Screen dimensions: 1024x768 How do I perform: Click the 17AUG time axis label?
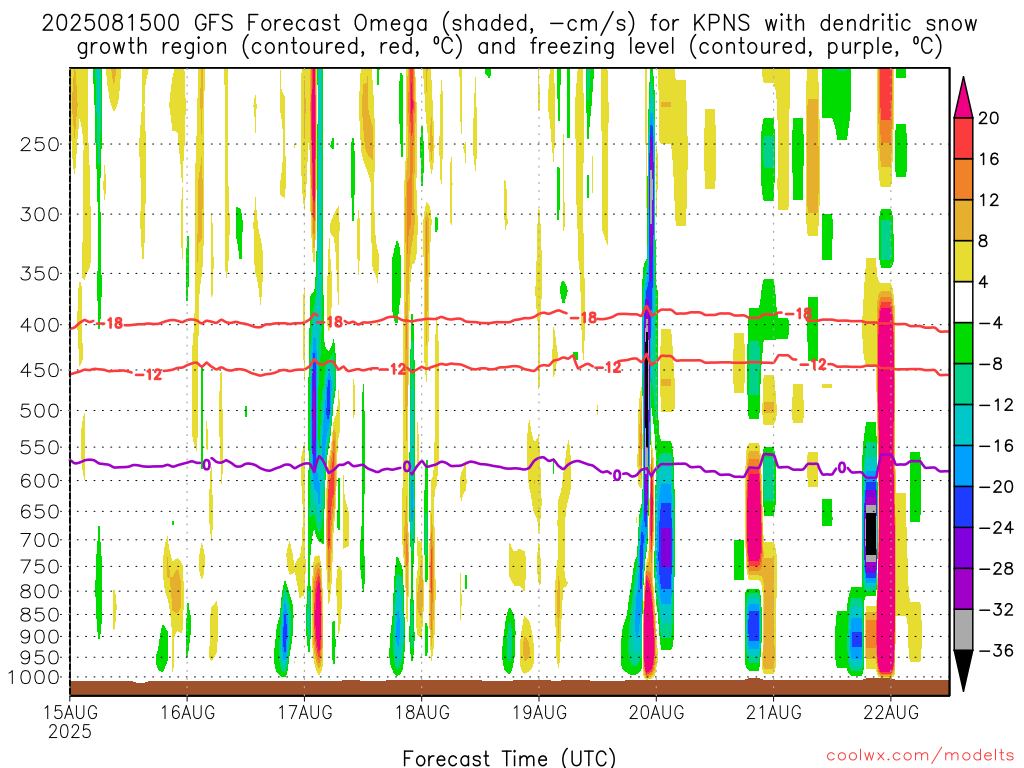305,712
